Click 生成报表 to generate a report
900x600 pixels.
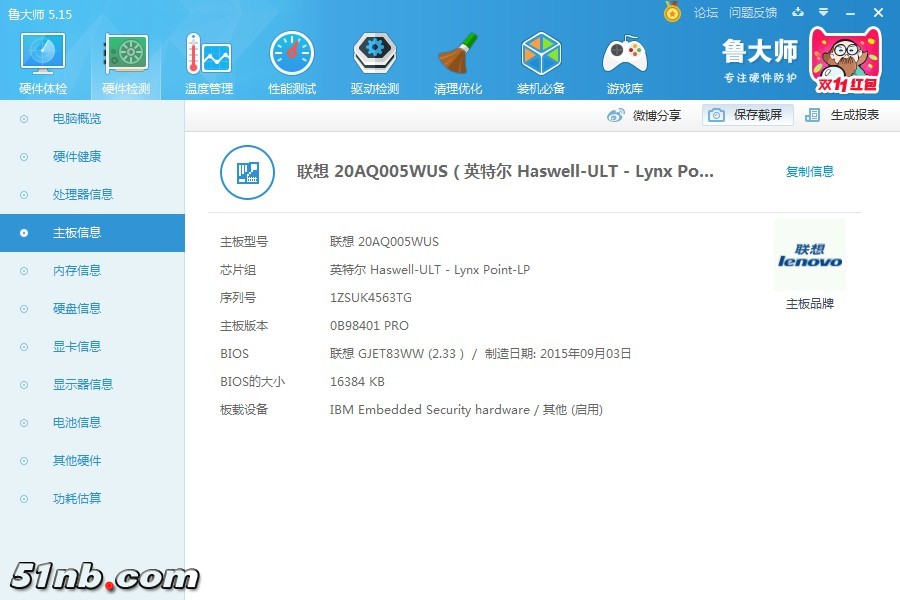click(843, 115)
